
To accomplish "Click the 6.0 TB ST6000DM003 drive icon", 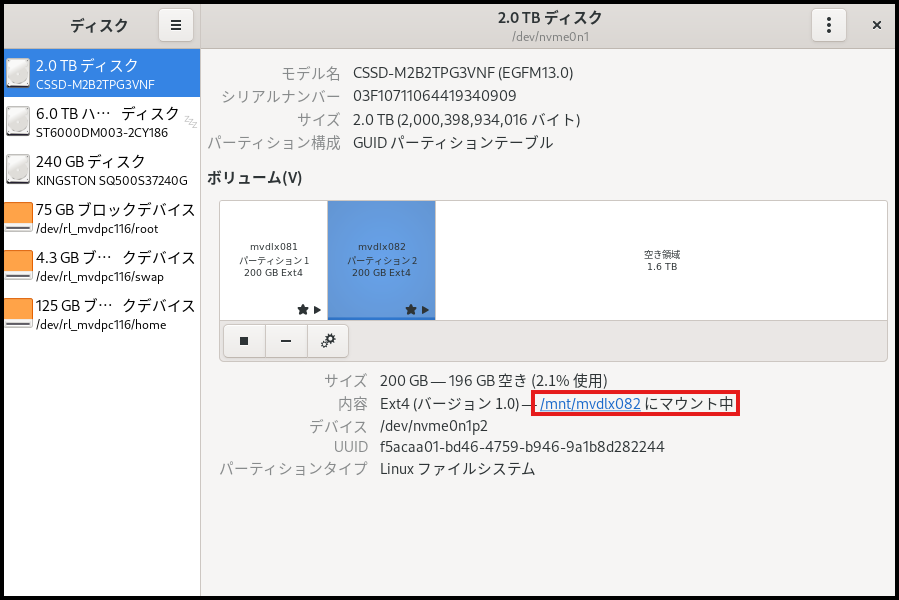I will coord(17,121).
